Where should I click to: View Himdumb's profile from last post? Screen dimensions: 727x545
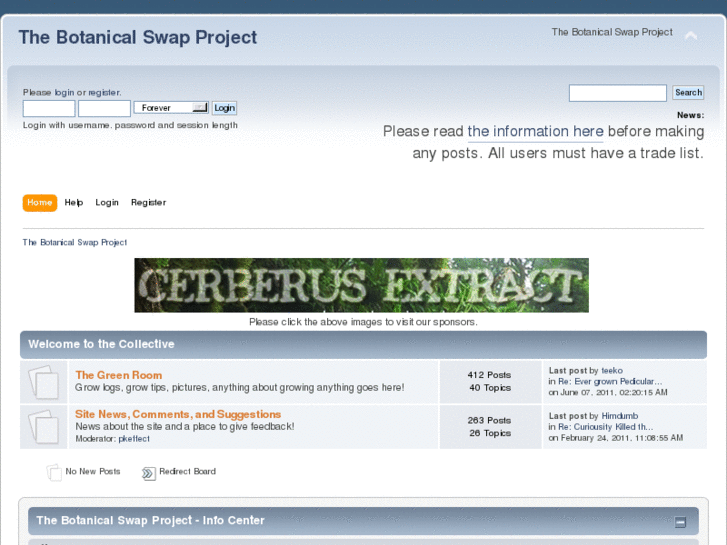(620, 416)
